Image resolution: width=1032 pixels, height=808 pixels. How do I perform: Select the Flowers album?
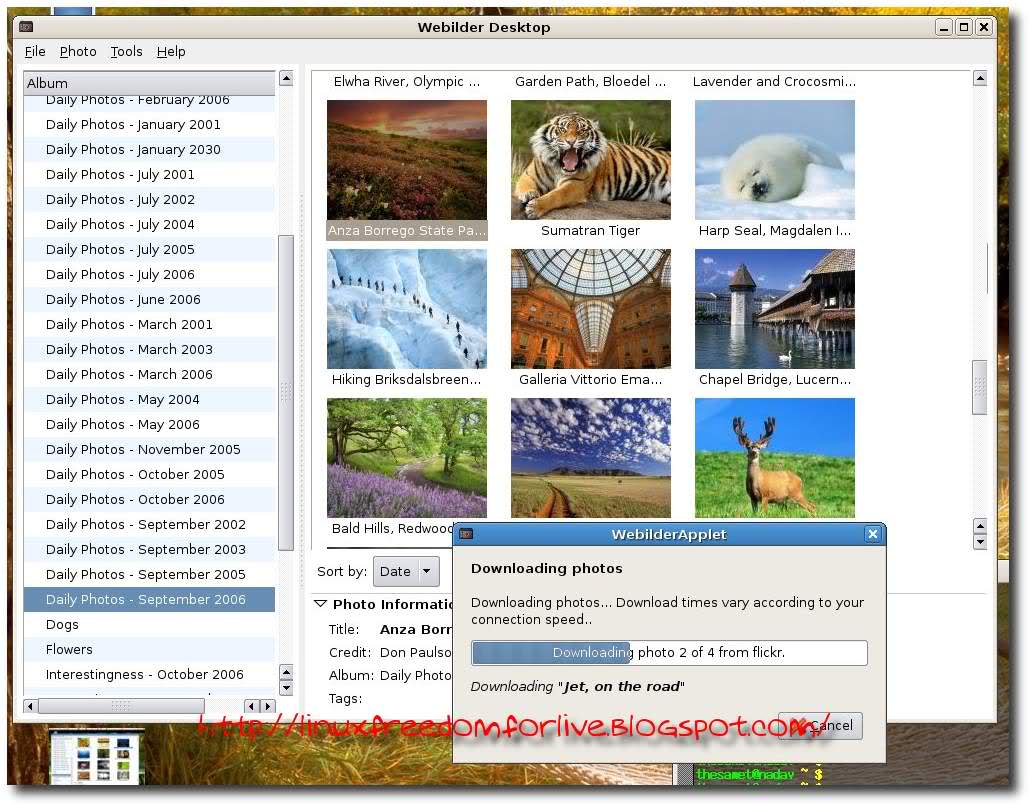point(69,650)
